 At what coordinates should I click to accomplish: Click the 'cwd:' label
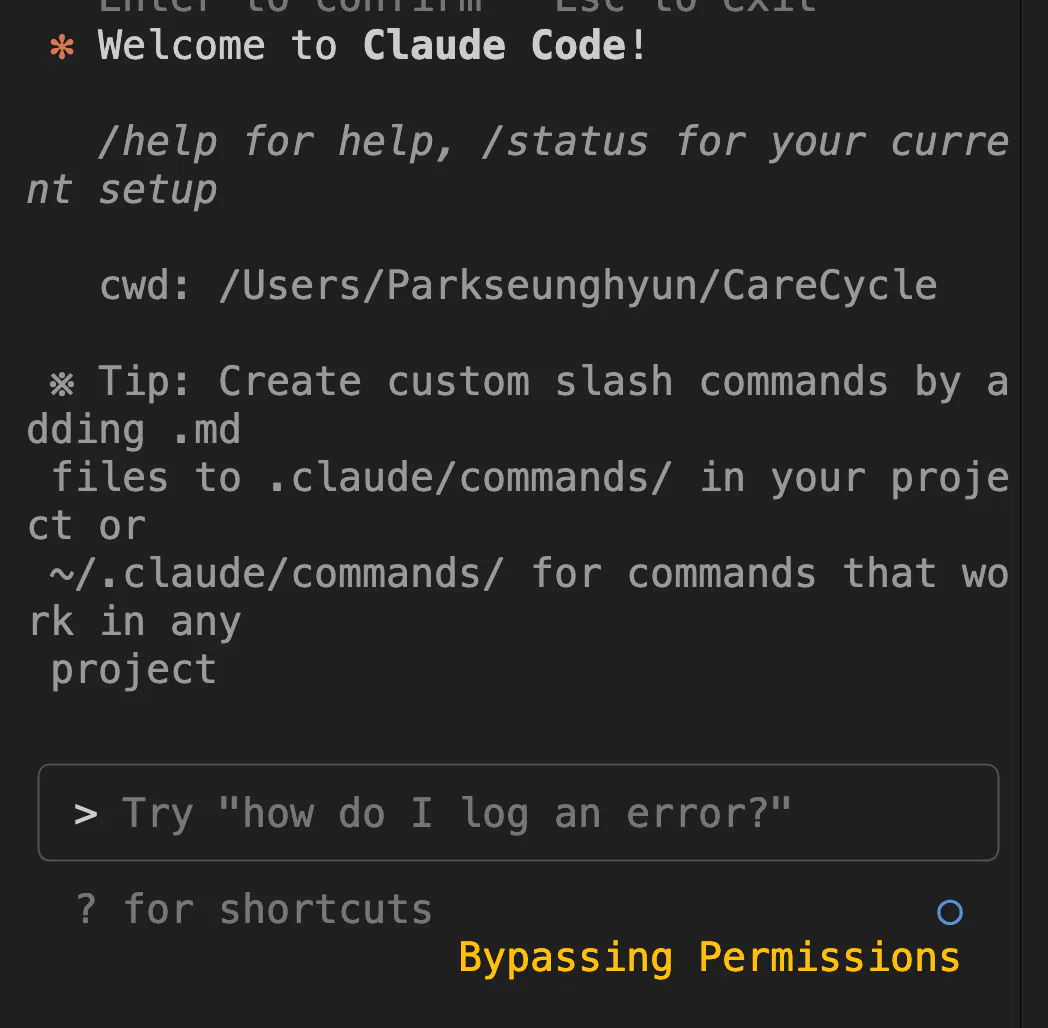[x=145, y=286]
